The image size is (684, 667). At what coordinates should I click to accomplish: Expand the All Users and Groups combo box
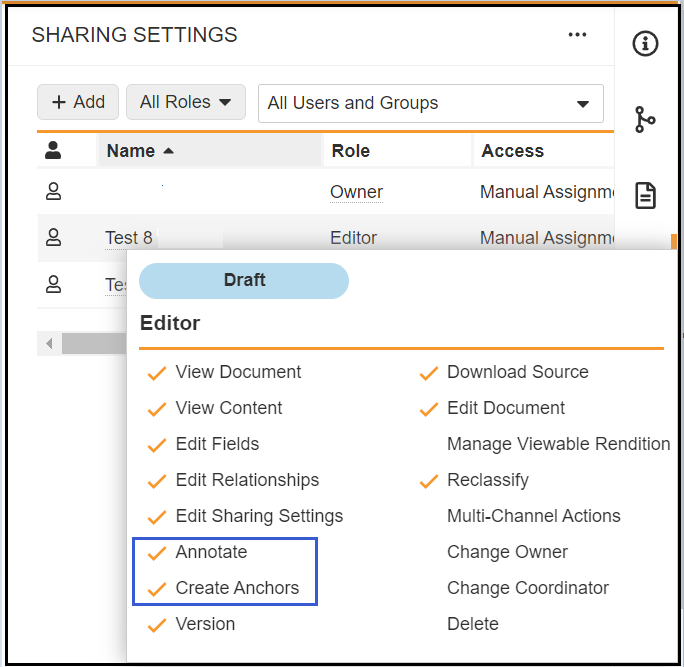pyautogui.click(x=430, y=103)
